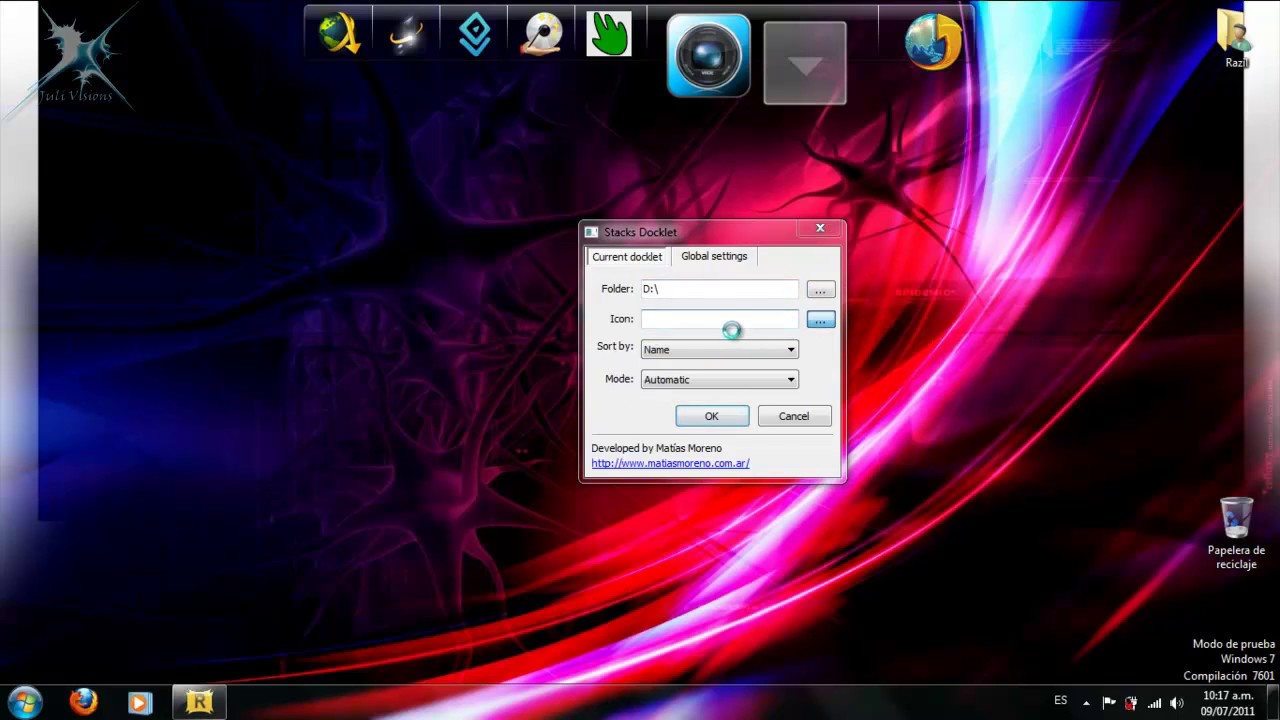1280x720 pixels.
Task: Launch the galaxy screensaver icon on the dock
Action: tap(406, 33)
